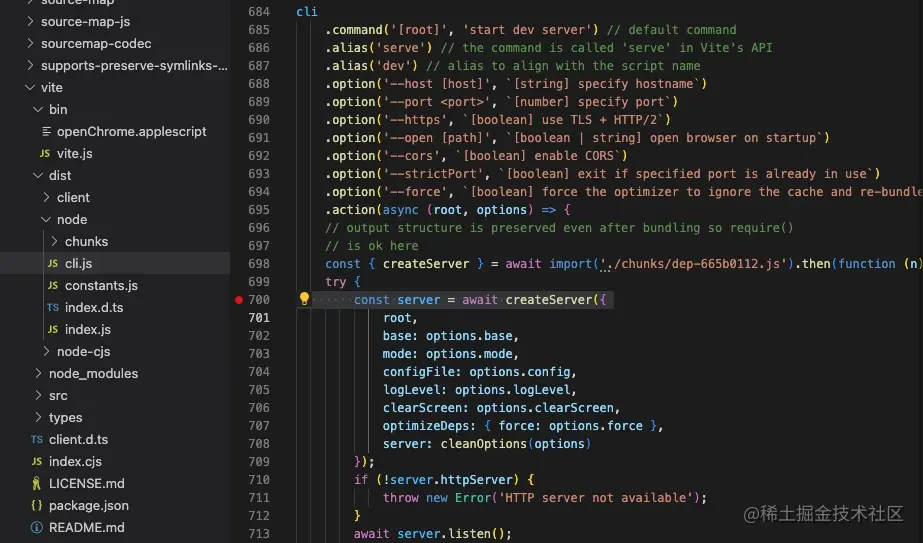Click the JS icon of index.js

point(53,330)
